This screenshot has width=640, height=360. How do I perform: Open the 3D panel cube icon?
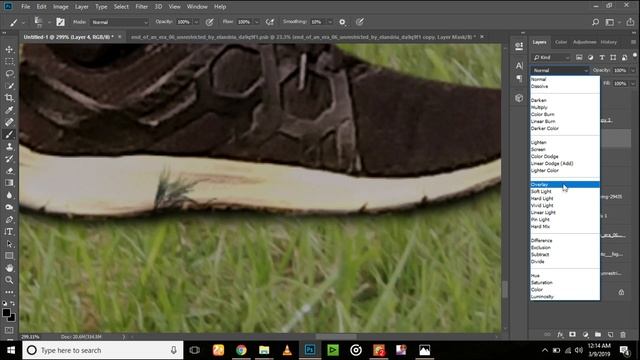coord(519,98)
